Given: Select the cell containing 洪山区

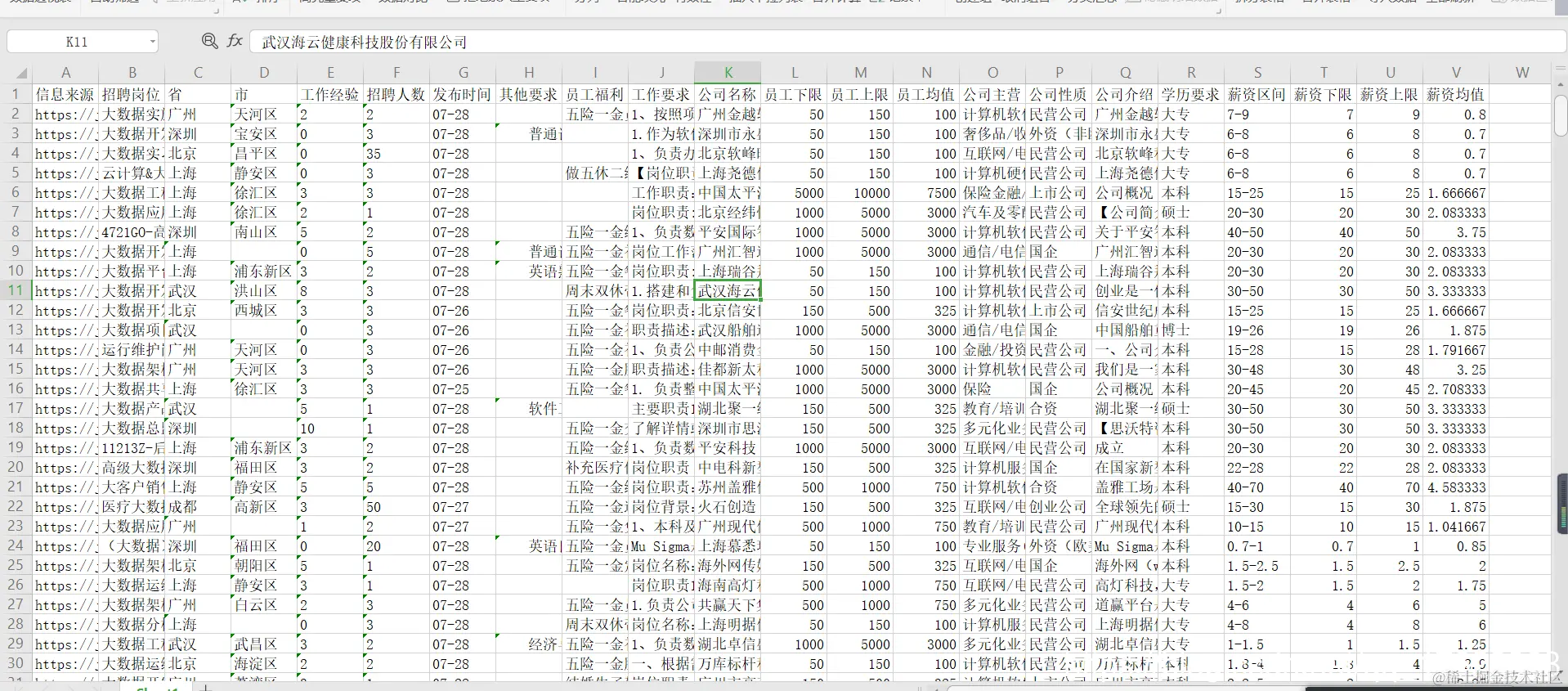Looking at the screenshot, I should click(x=264, y=291).
